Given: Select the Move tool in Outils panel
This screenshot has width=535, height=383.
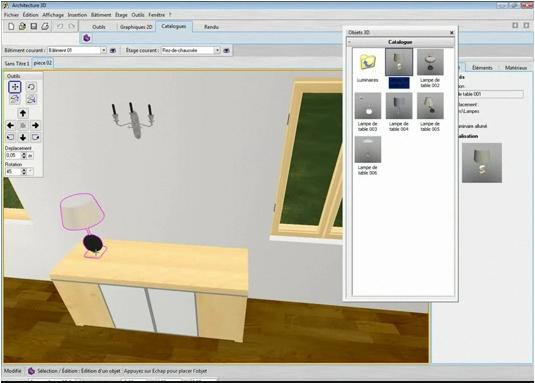Looking at the screenshot, I should pos(15,87).
